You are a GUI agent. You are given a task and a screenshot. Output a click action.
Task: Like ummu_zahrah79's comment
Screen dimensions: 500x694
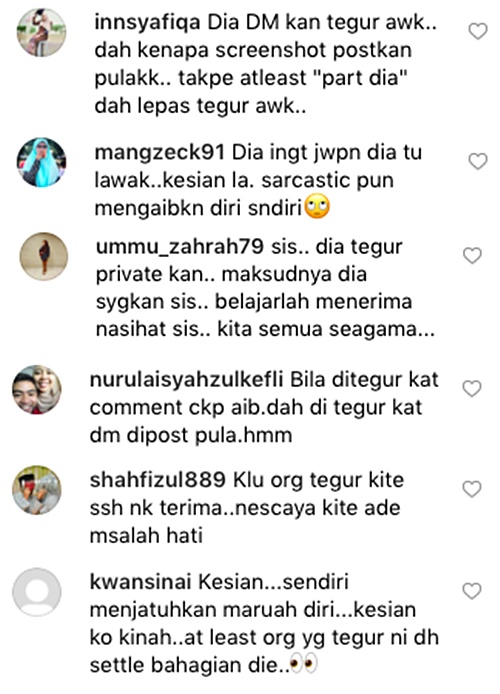(x=472, y=256)
